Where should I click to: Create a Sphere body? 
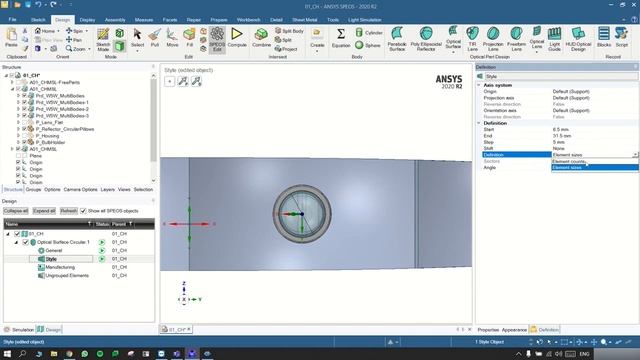point(368,45)
